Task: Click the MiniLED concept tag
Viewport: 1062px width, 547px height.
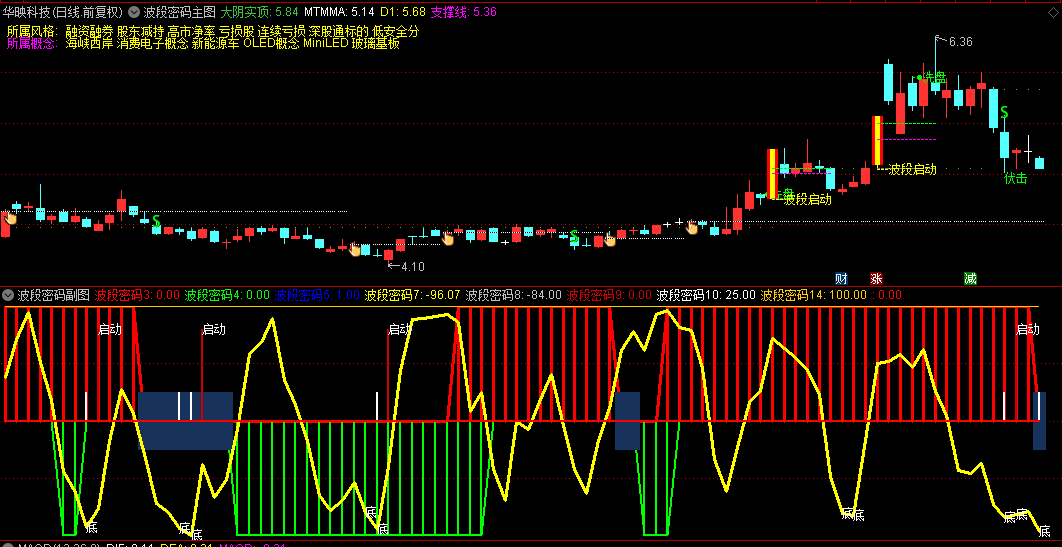Action: click(325, 43)
